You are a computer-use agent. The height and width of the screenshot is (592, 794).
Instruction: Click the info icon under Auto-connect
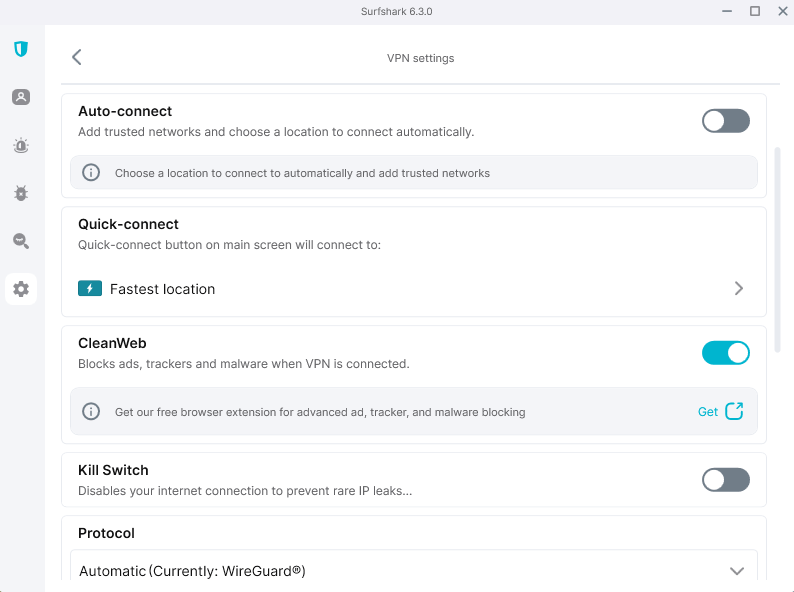point(91,173)
